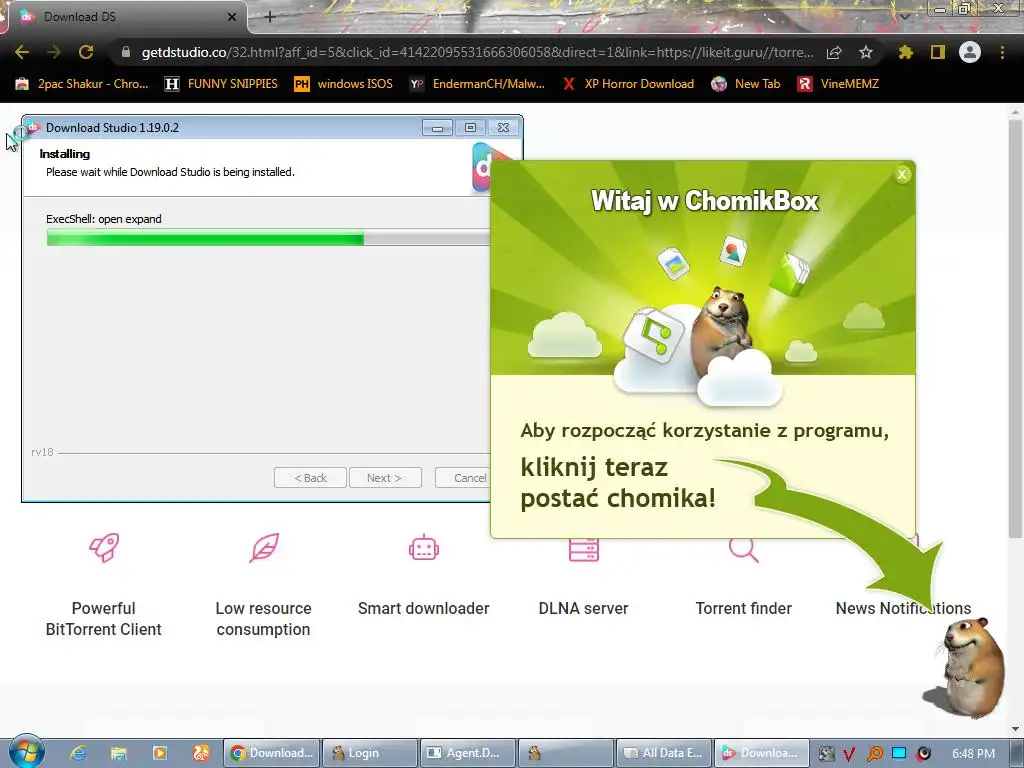Click the address bar URL field

tap(477, 52)
